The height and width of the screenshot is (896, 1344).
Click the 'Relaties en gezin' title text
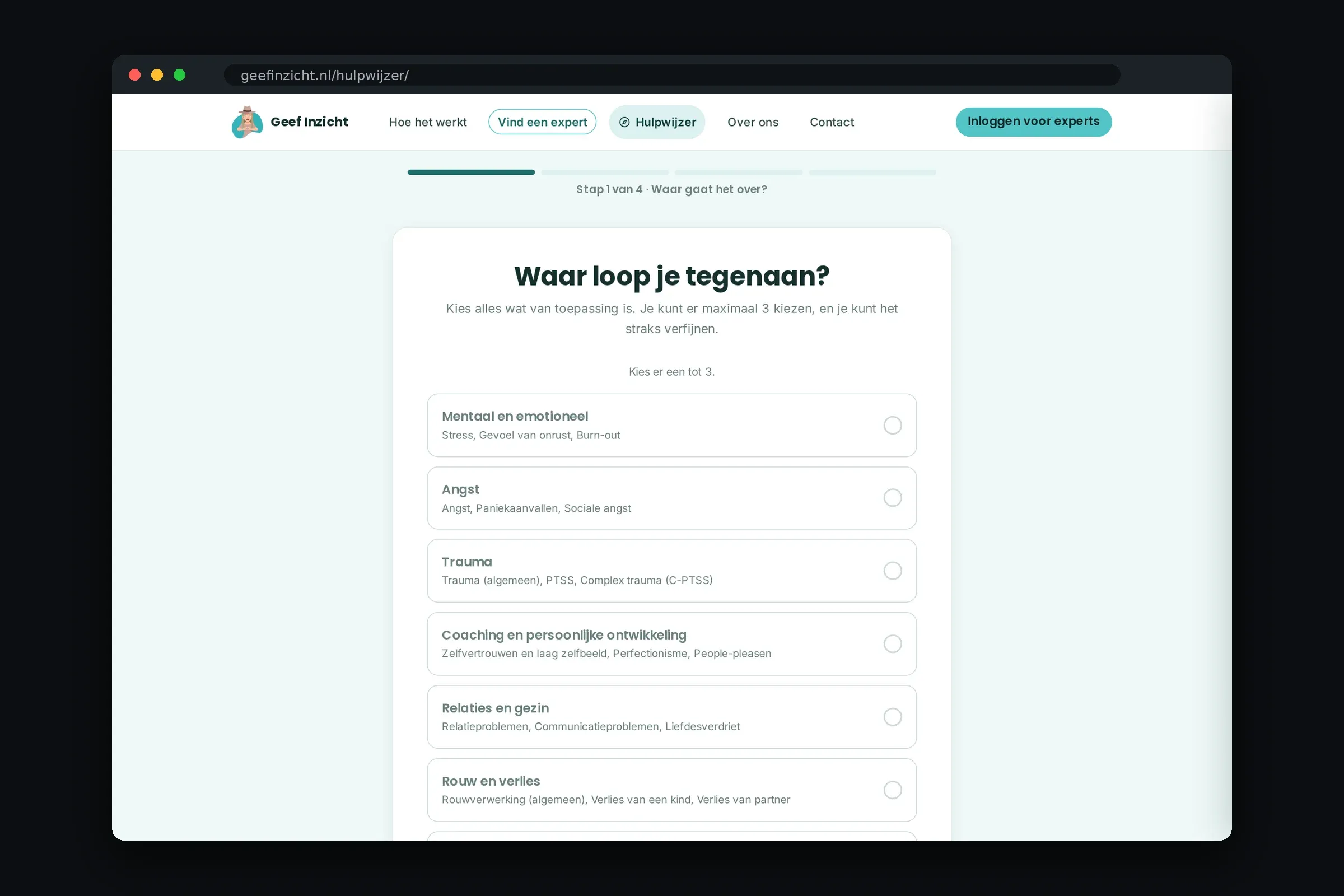(495, 708)
